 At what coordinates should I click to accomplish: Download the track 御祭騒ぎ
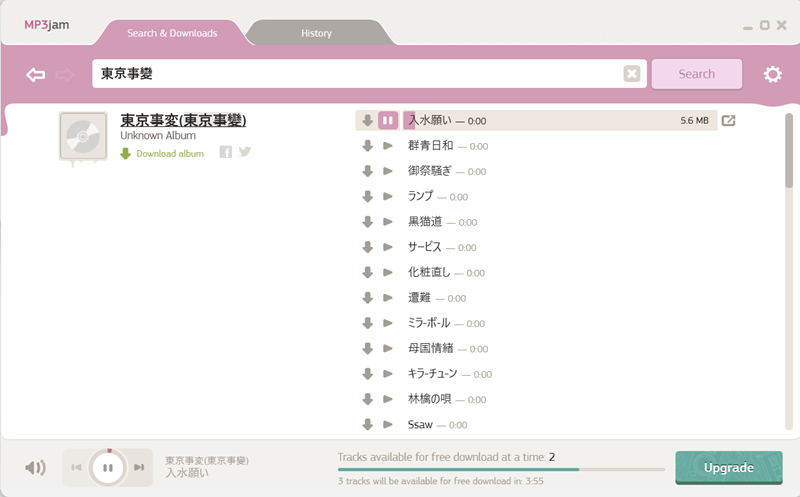[x=367, y=171]
